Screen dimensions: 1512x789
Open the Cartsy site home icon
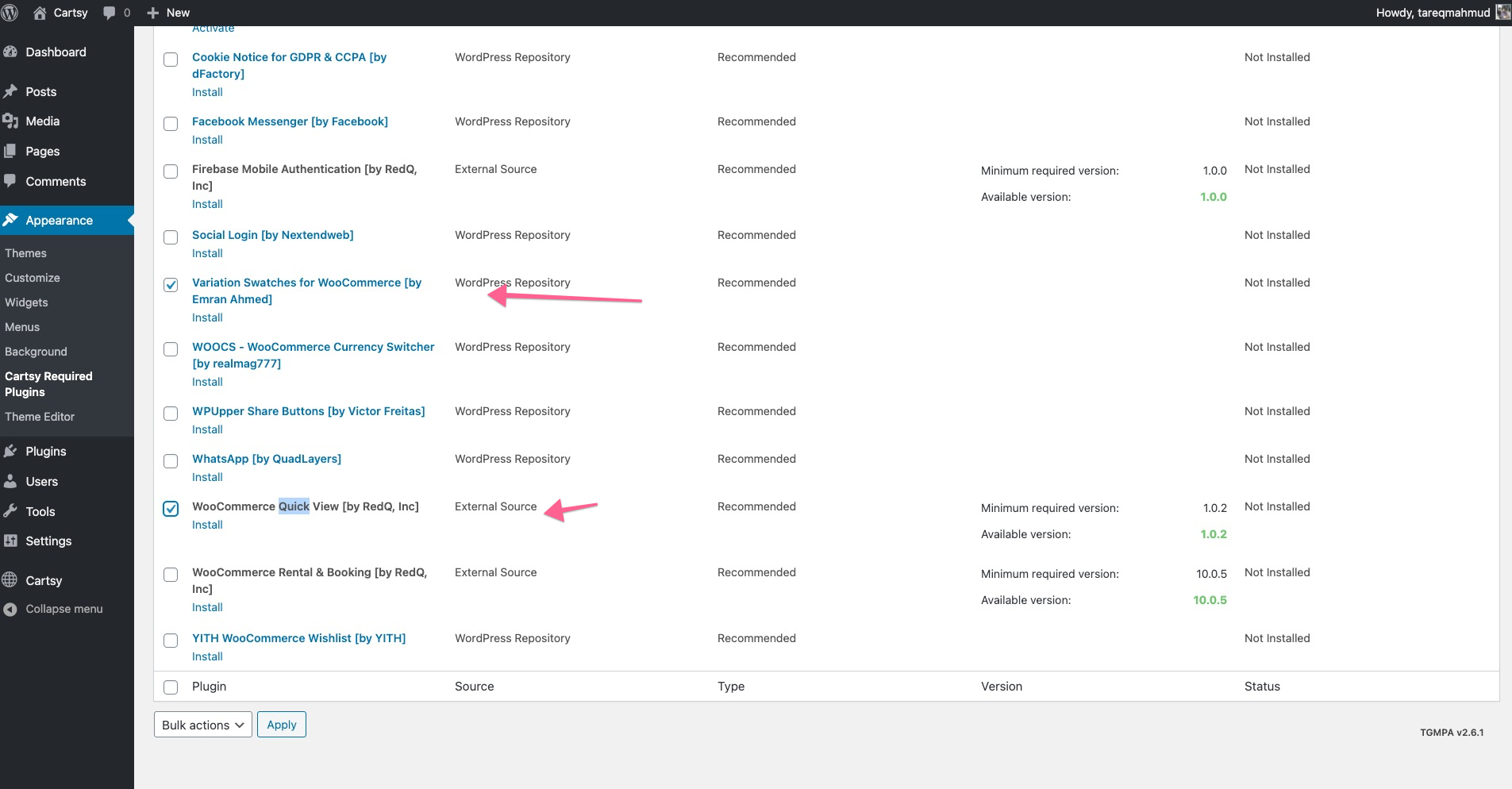click(x=40, y=13)
